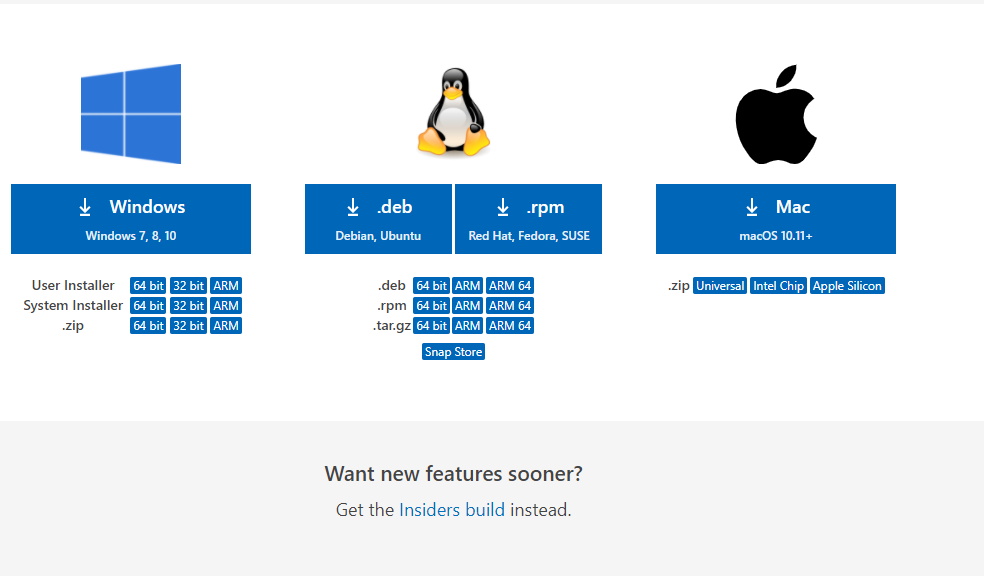
Task: Get the Linux .rpm ARM 64 package
Action: (510, 306)
